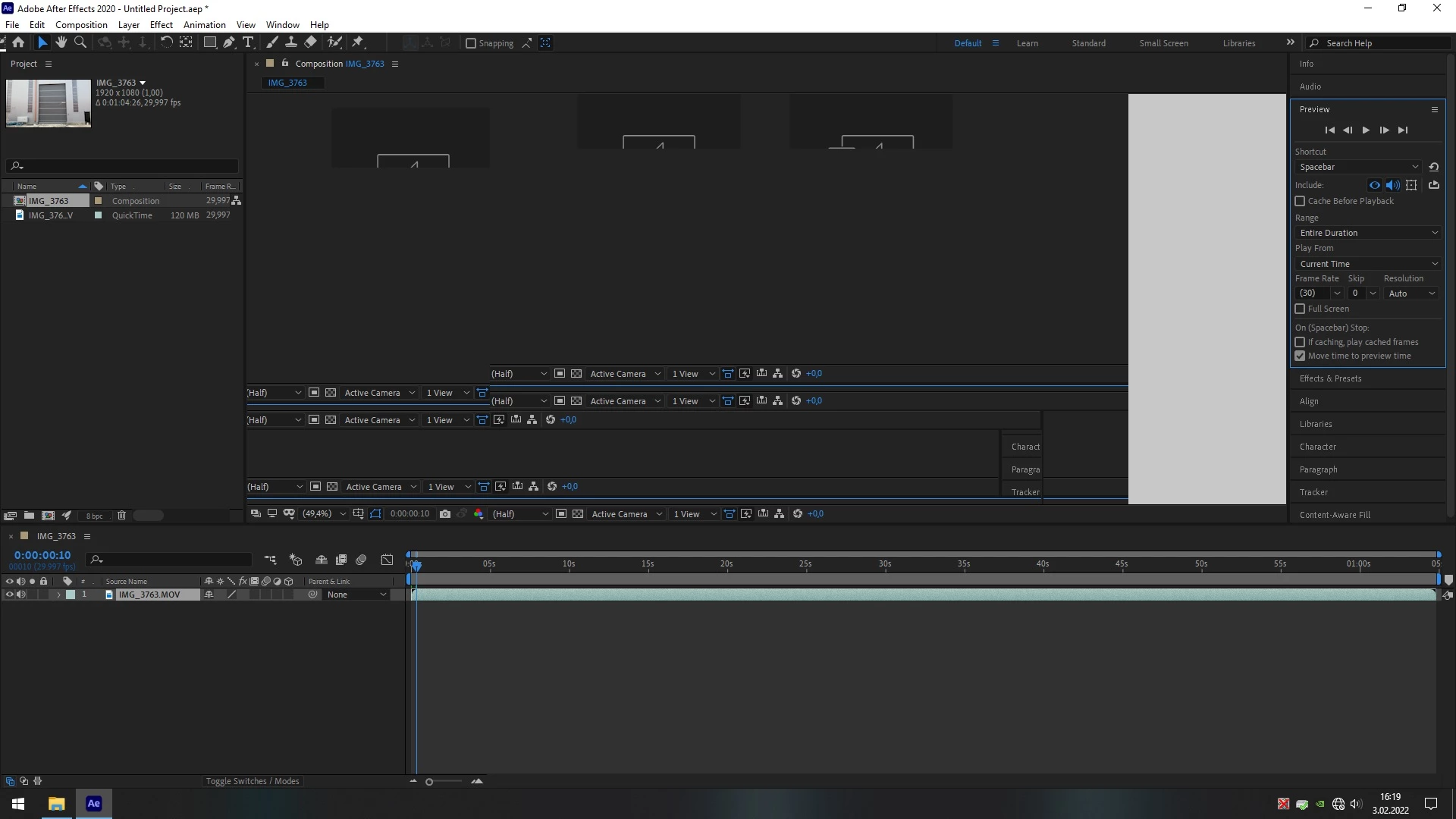The height and width of the screenshot is (819, 1456).
Task: Click the timeline zoom slider handle
Action: [429, 782]
